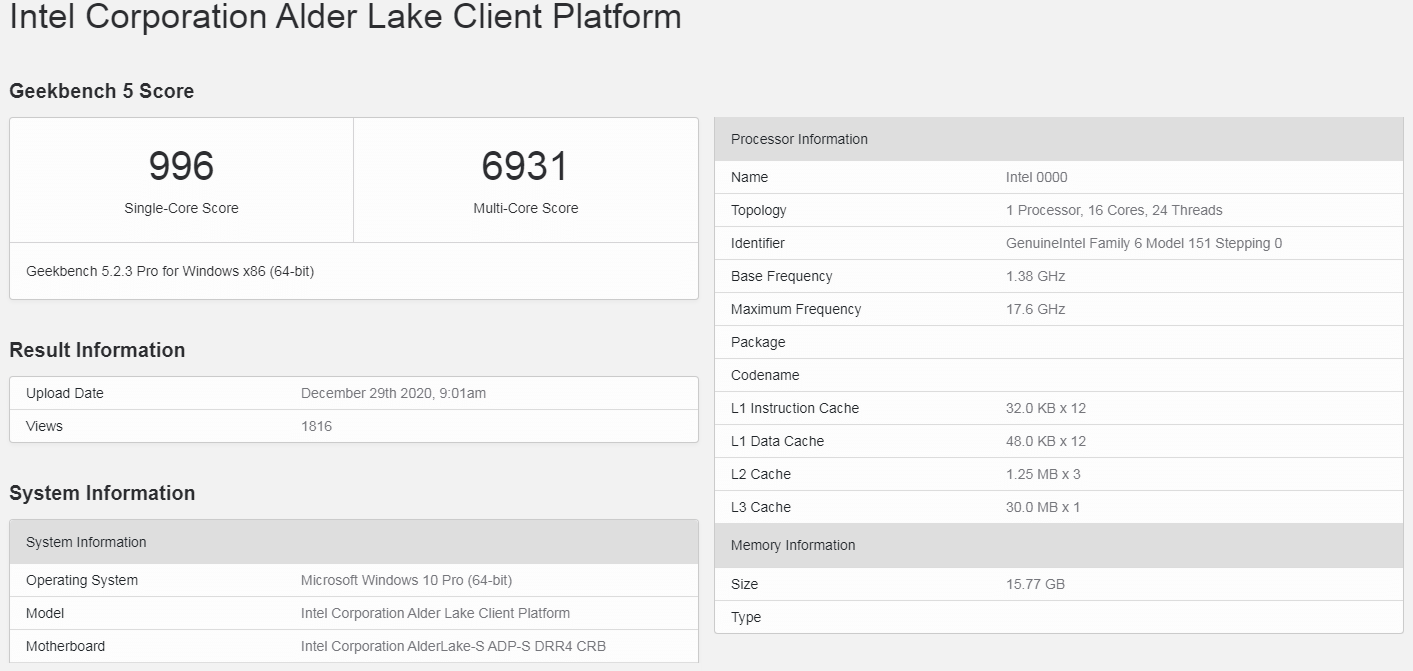Select the views count 1816
Viewport: 1413px width, 671px height.
click(316, 426)
